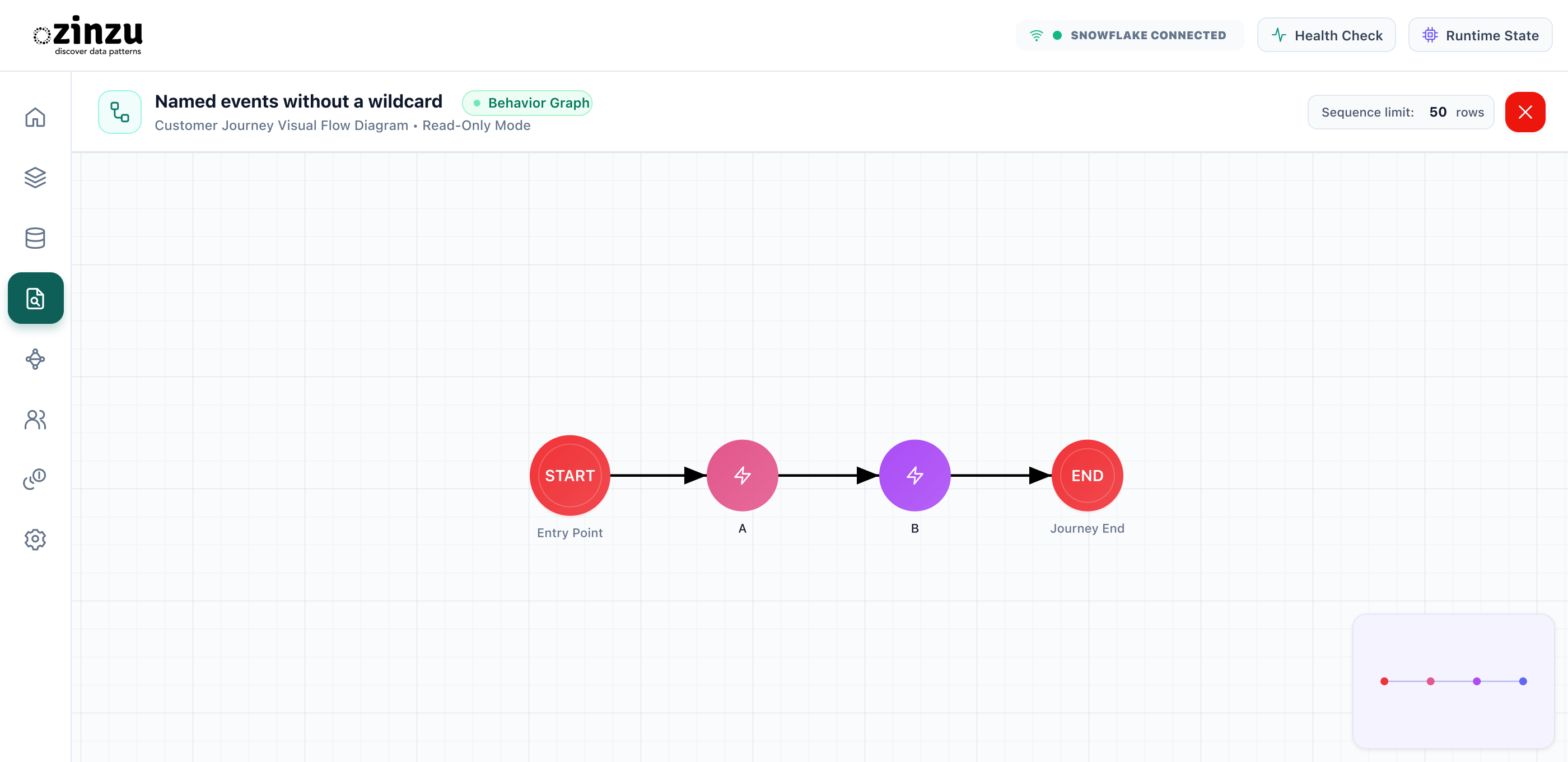Viewport: 1568px width, 762px height.
Task: Open the Home sidebar icon
Action: [35, 117]
